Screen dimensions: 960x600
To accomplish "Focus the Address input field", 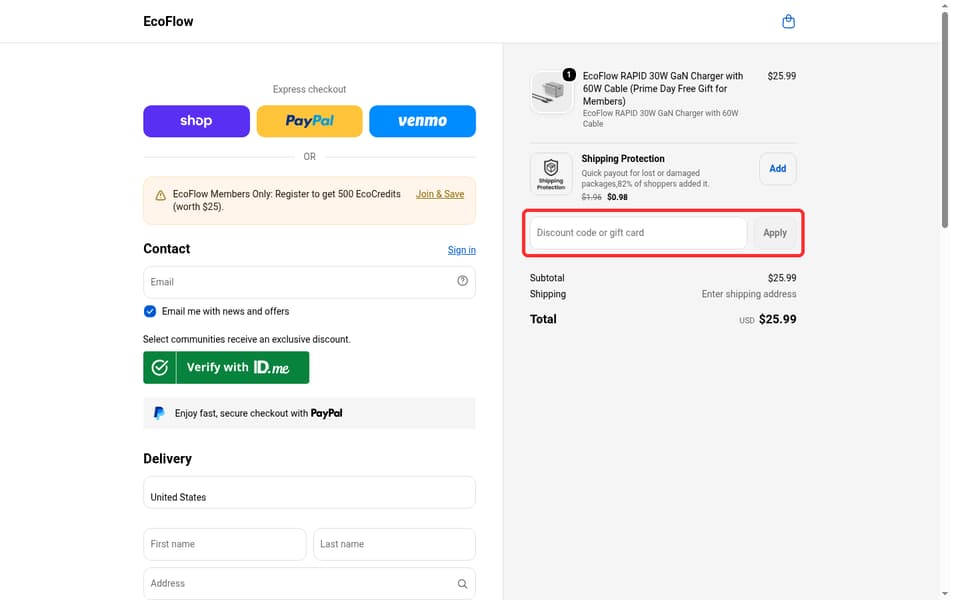I will 309,583.
